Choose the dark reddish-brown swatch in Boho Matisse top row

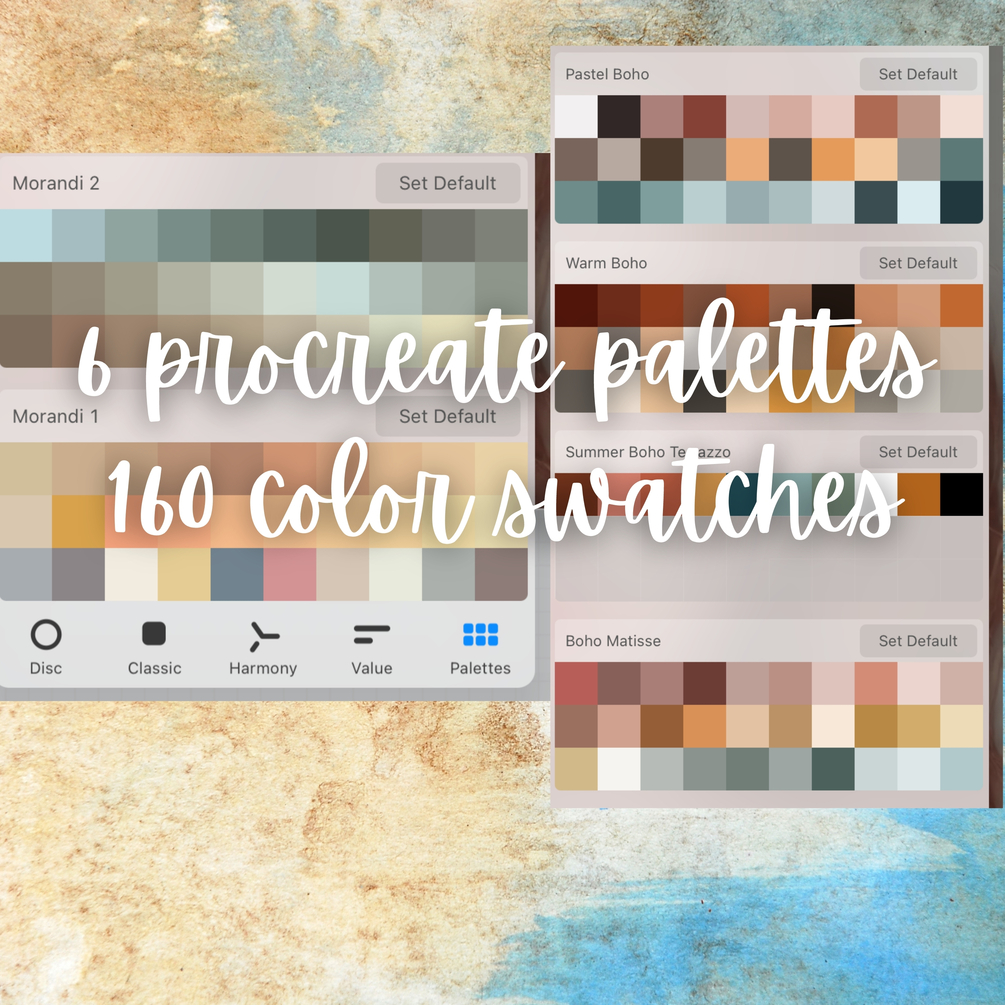tap(704, 683)
